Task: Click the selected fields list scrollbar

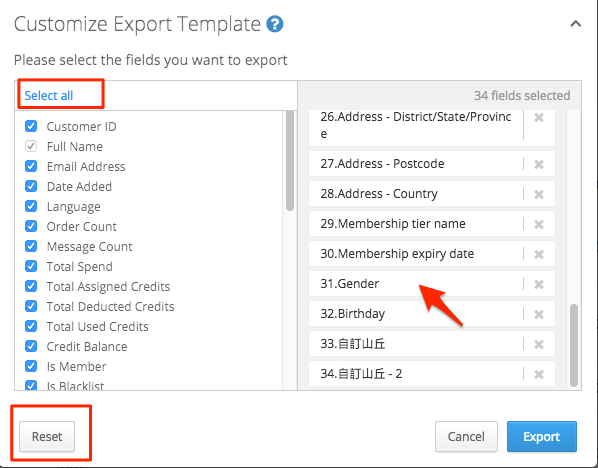Action: pos(574,345)
